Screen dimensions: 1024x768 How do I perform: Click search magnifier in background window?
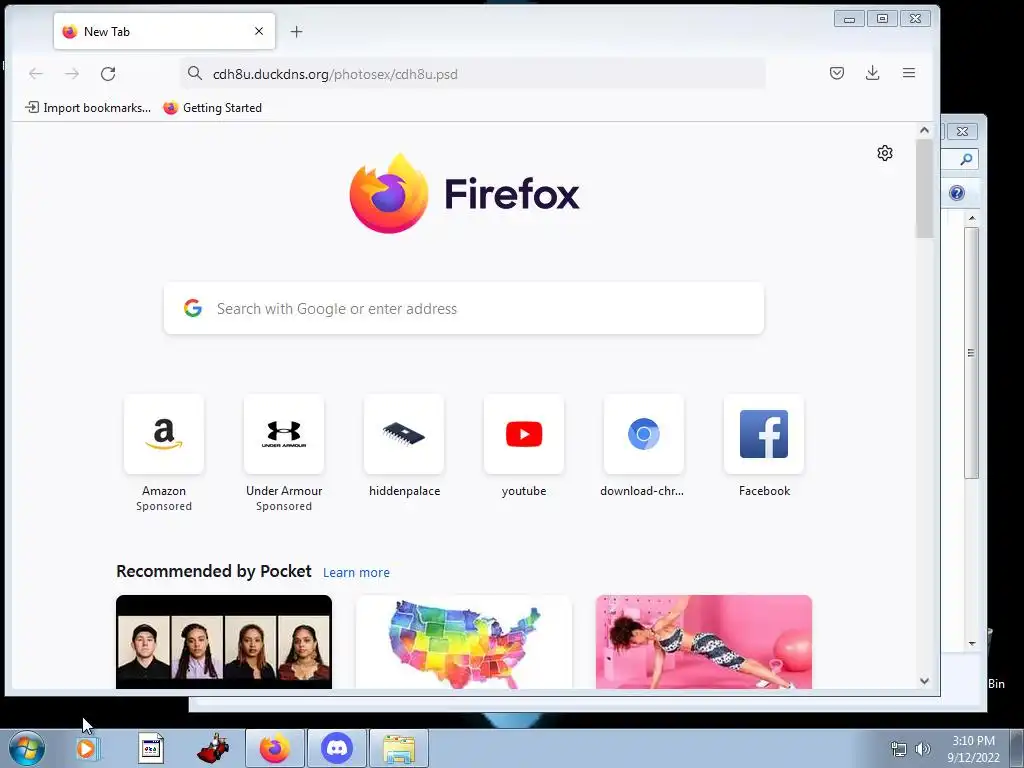point(966,159)
